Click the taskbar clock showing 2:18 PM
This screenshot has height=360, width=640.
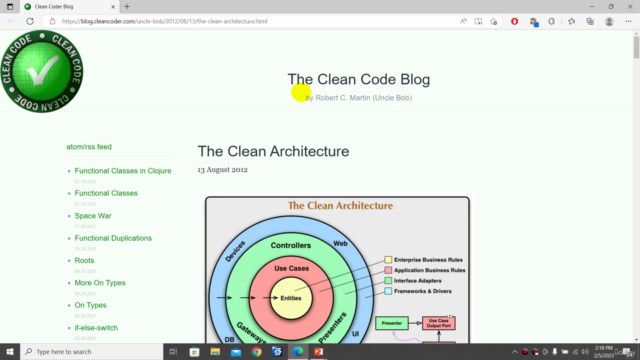click(604, 351)
